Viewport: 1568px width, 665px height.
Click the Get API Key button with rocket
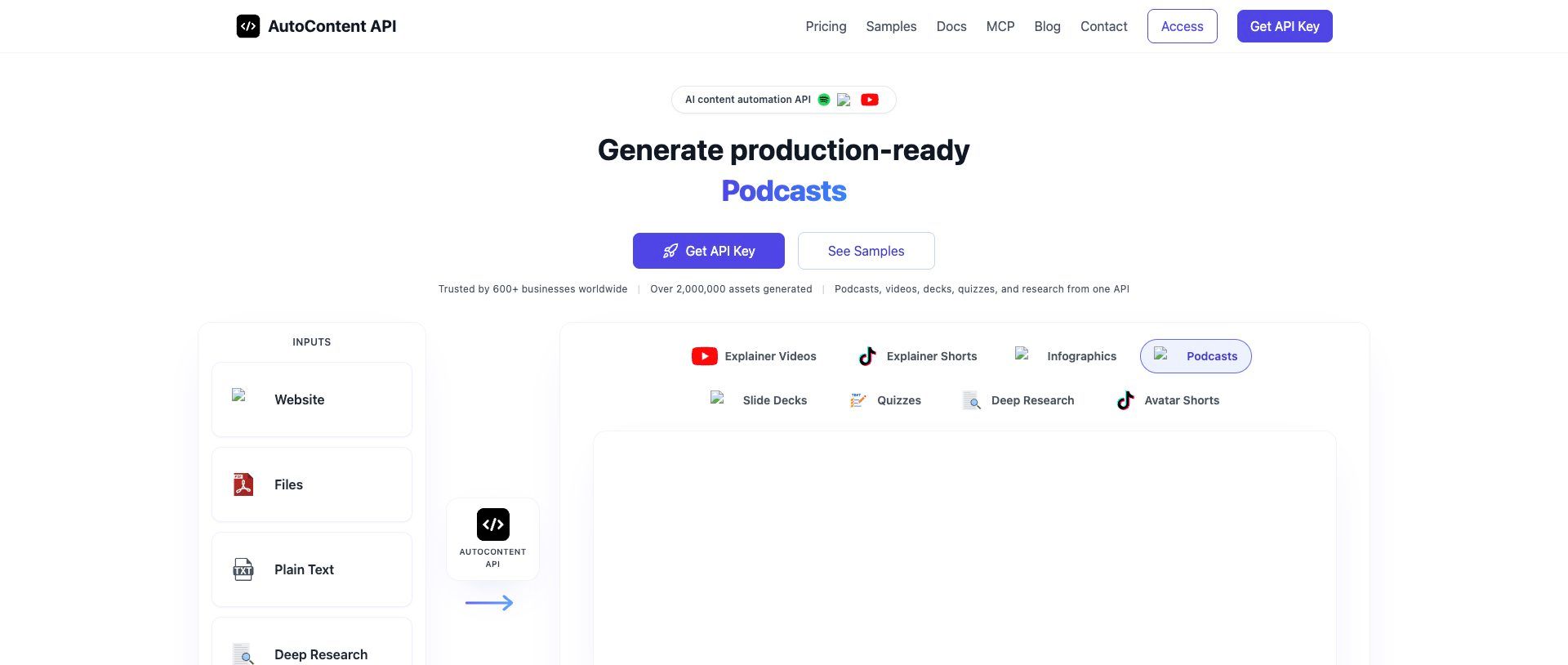(709, 251)
